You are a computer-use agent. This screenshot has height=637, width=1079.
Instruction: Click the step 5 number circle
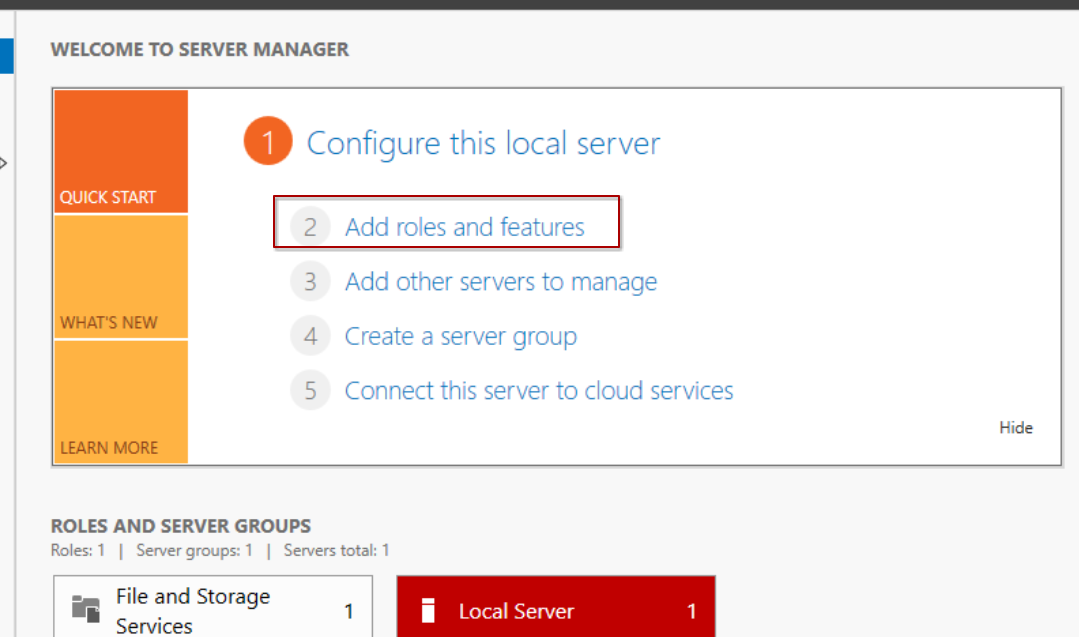(310, 390)
